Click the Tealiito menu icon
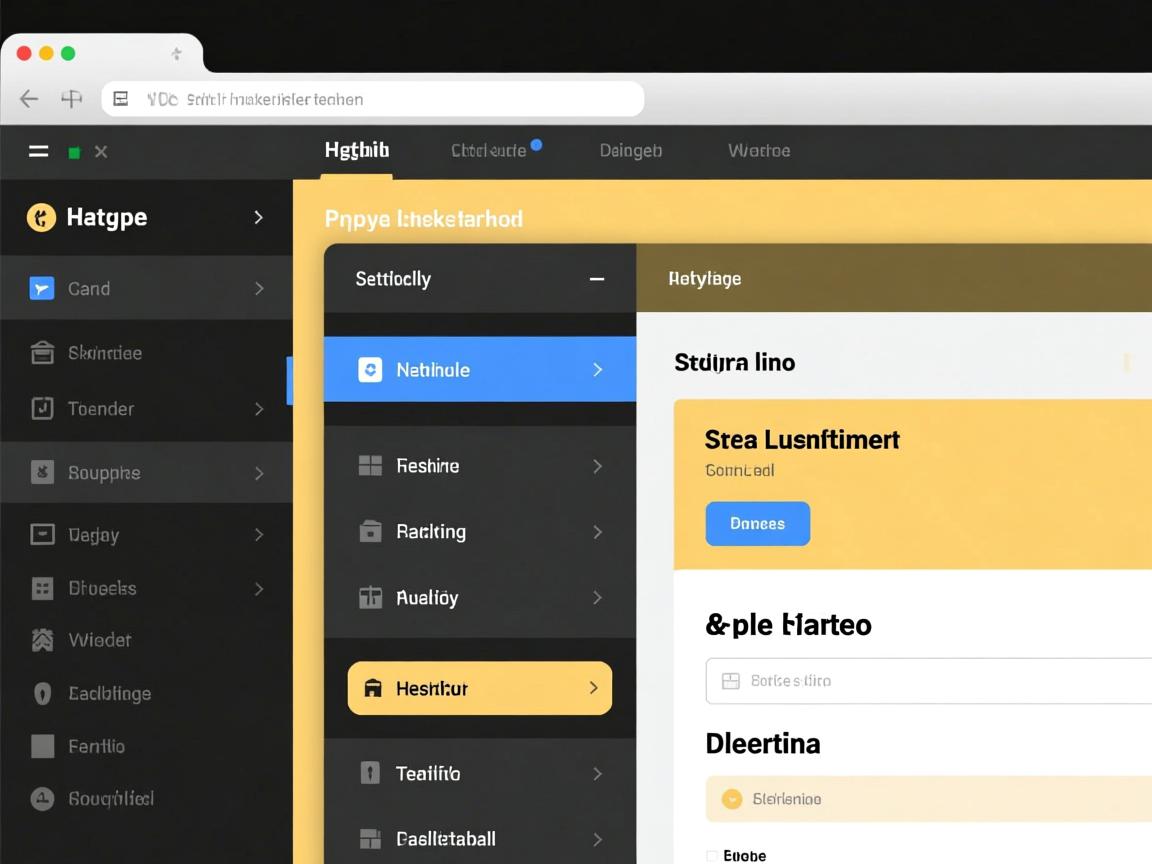 pyautogui.click(x=370, y=773)
